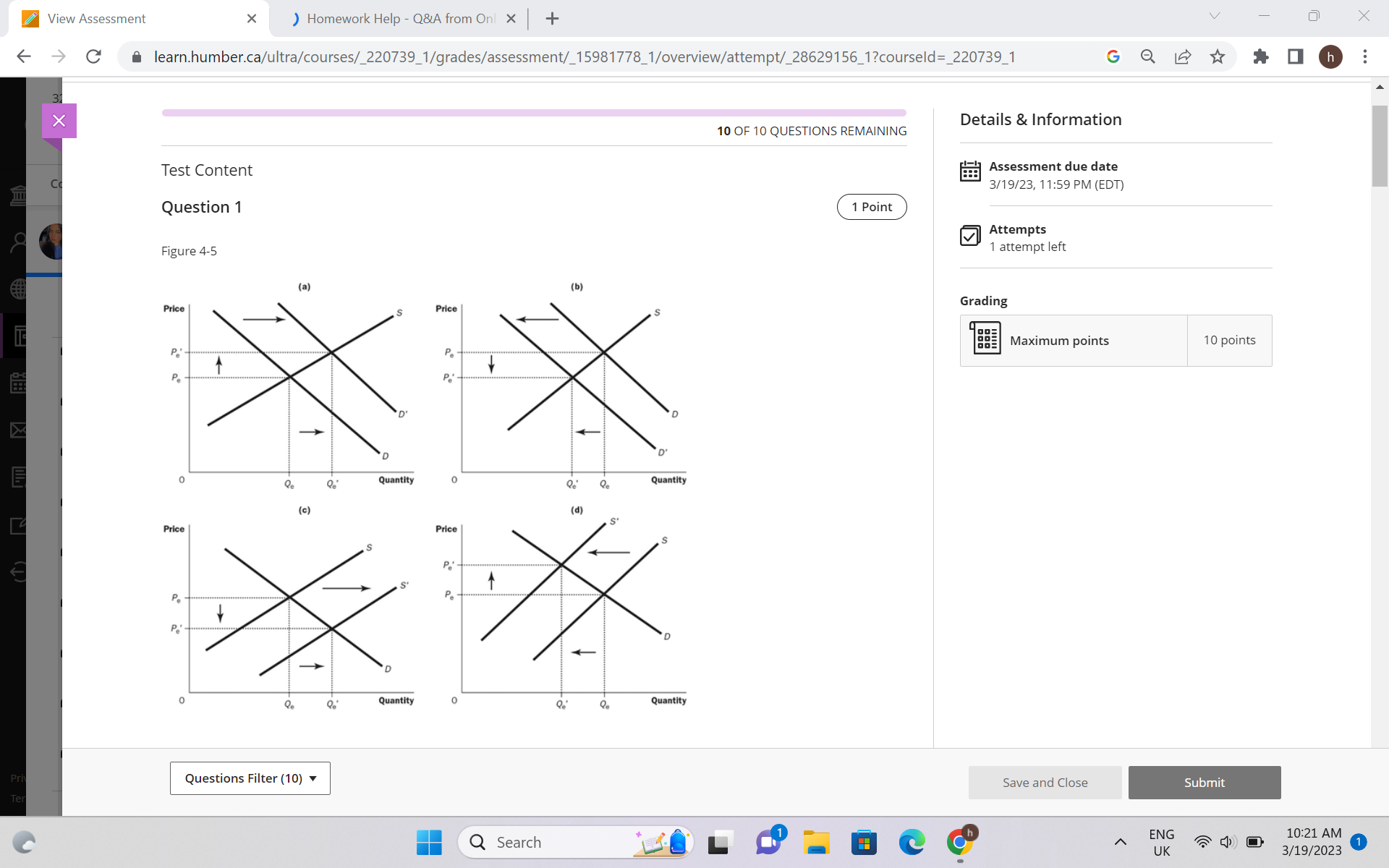Bookmark the page with the star icon
The height and width of the screenshot is (868, 1389).
point(1218,56)
